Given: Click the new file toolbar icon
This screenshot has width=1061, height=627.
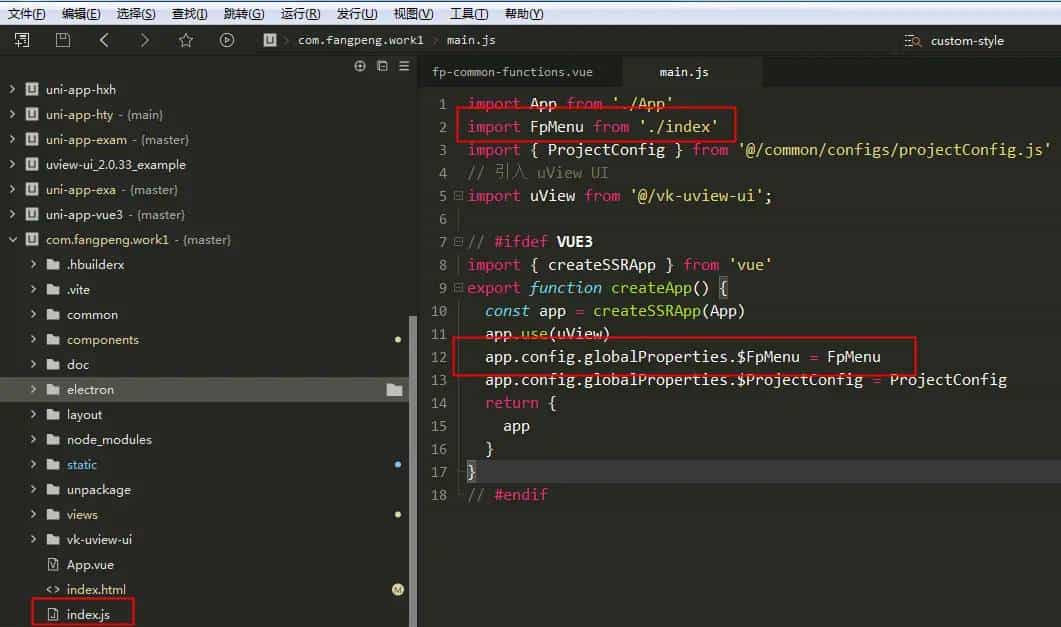Looking at the screenshot, I should [22, 40].
